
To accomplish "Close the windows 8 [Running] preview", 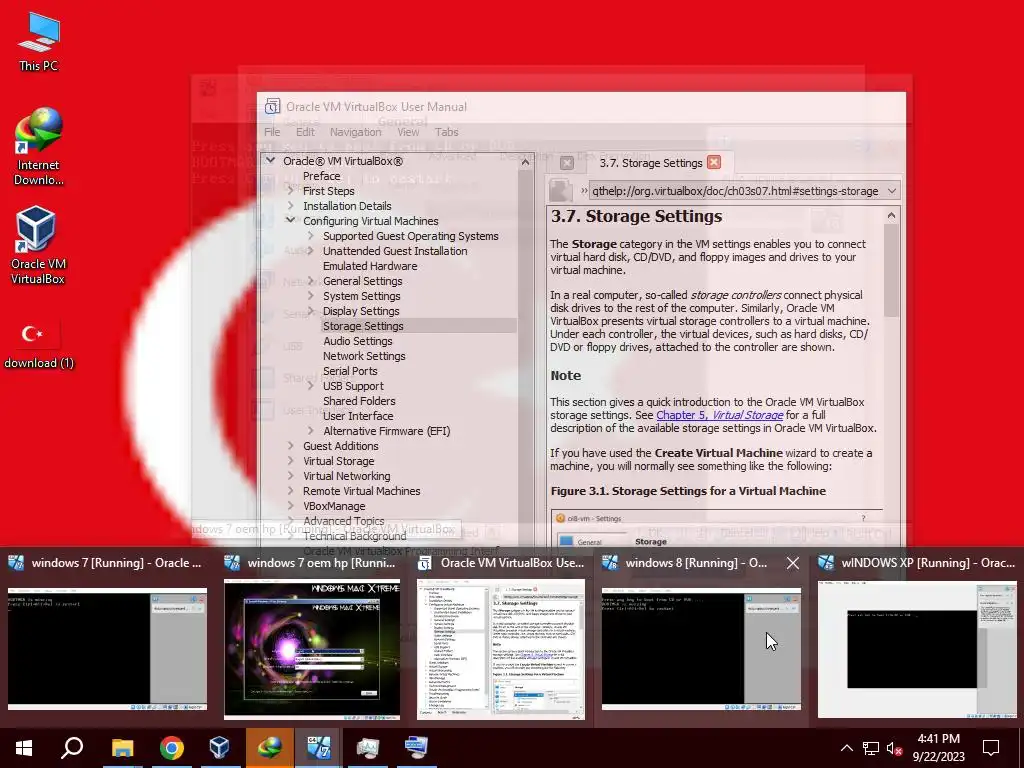I will click(792, 563).
